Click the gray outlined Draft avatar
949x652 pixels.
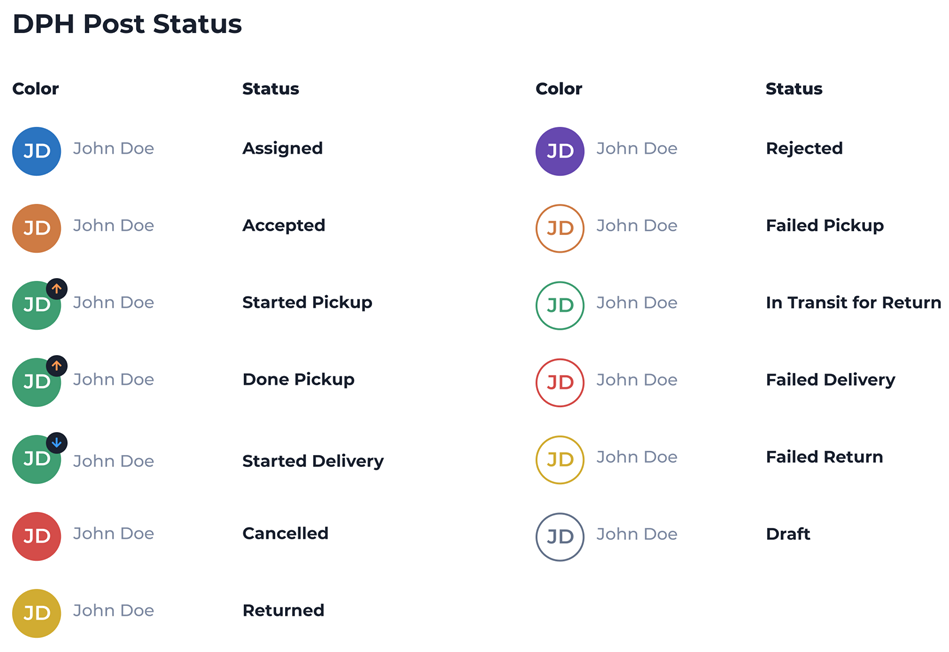point(560,537)
